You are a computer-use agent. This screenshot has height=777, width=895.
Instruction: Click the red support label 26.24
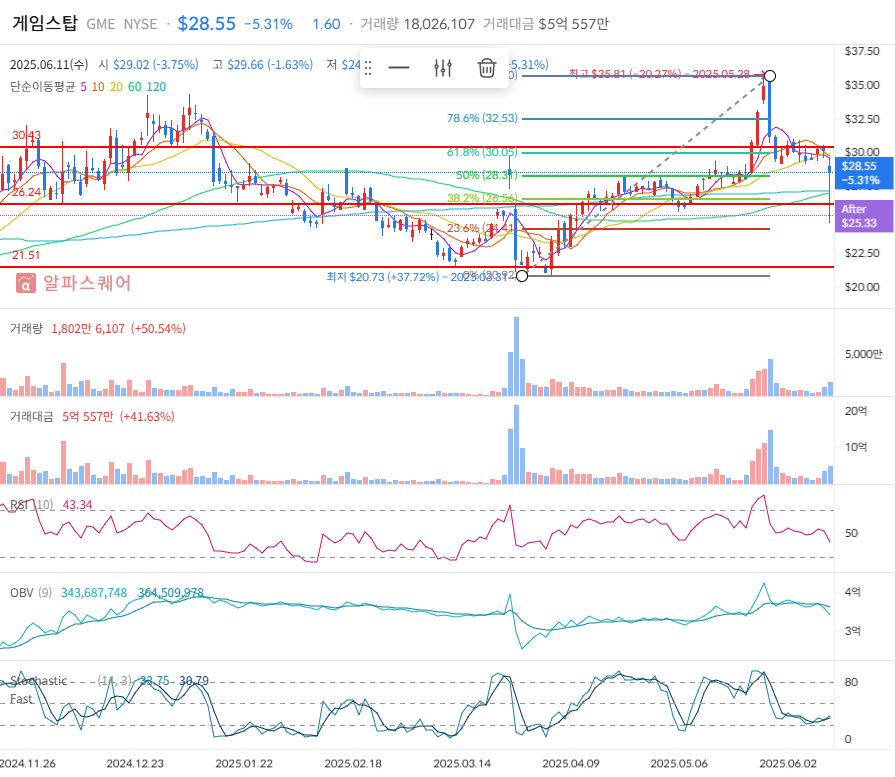coord(26,192)
